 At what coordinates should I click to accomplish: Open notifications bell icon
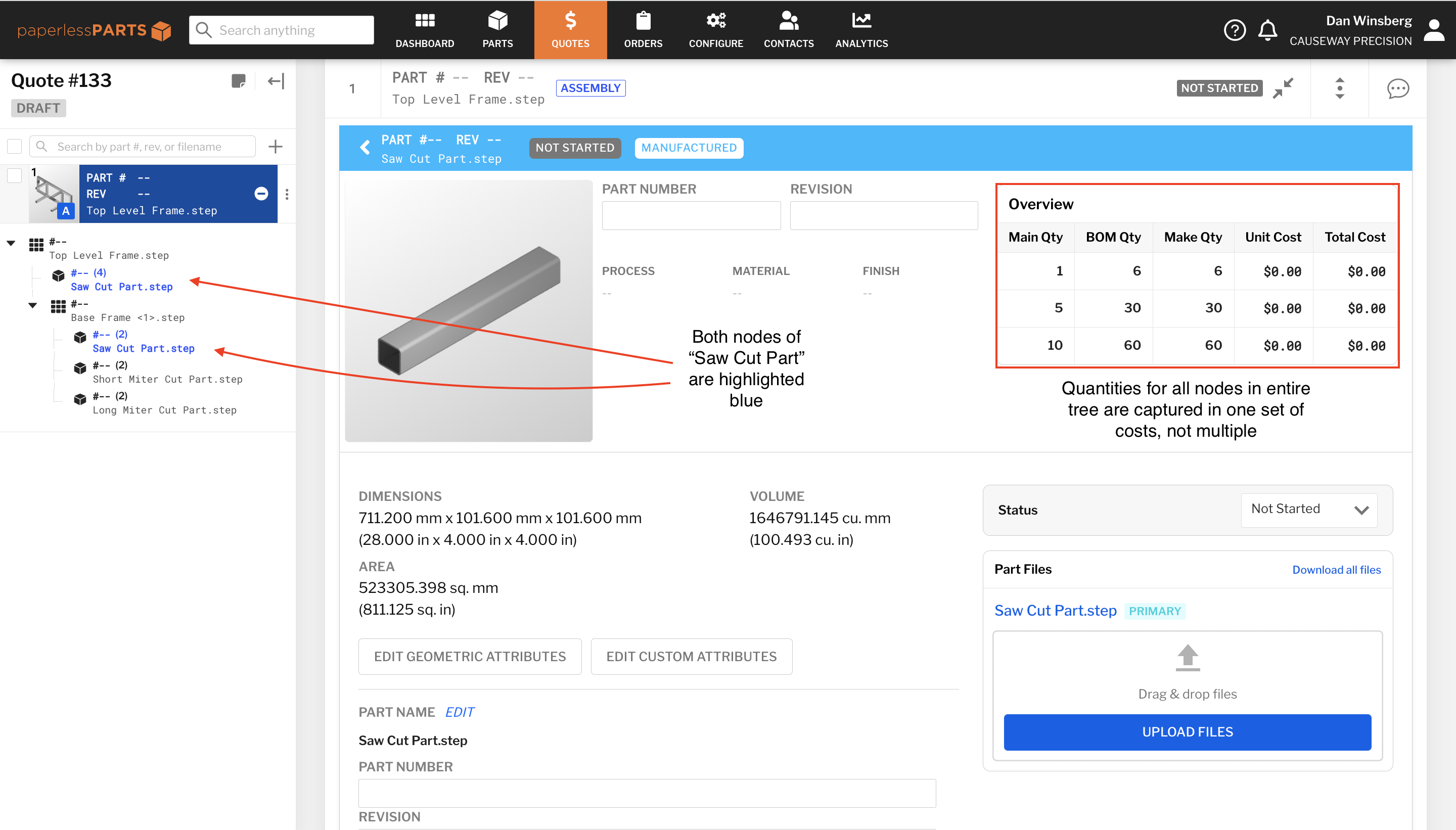[x=1267, y=30]
